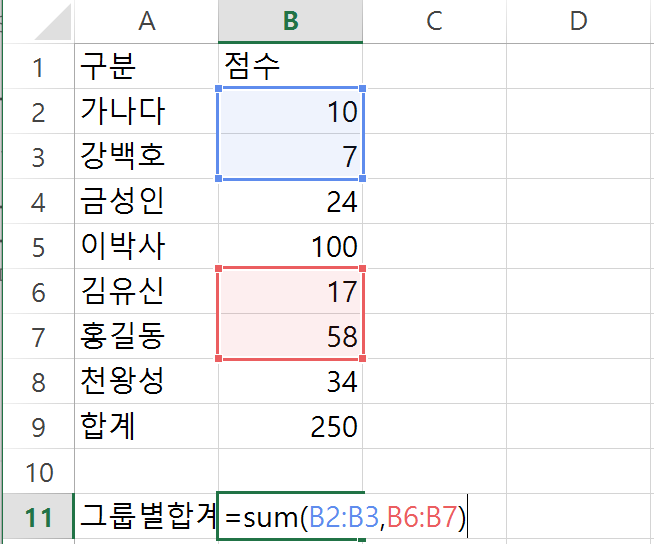Click the 점수 header cell

tap(291, 67)
